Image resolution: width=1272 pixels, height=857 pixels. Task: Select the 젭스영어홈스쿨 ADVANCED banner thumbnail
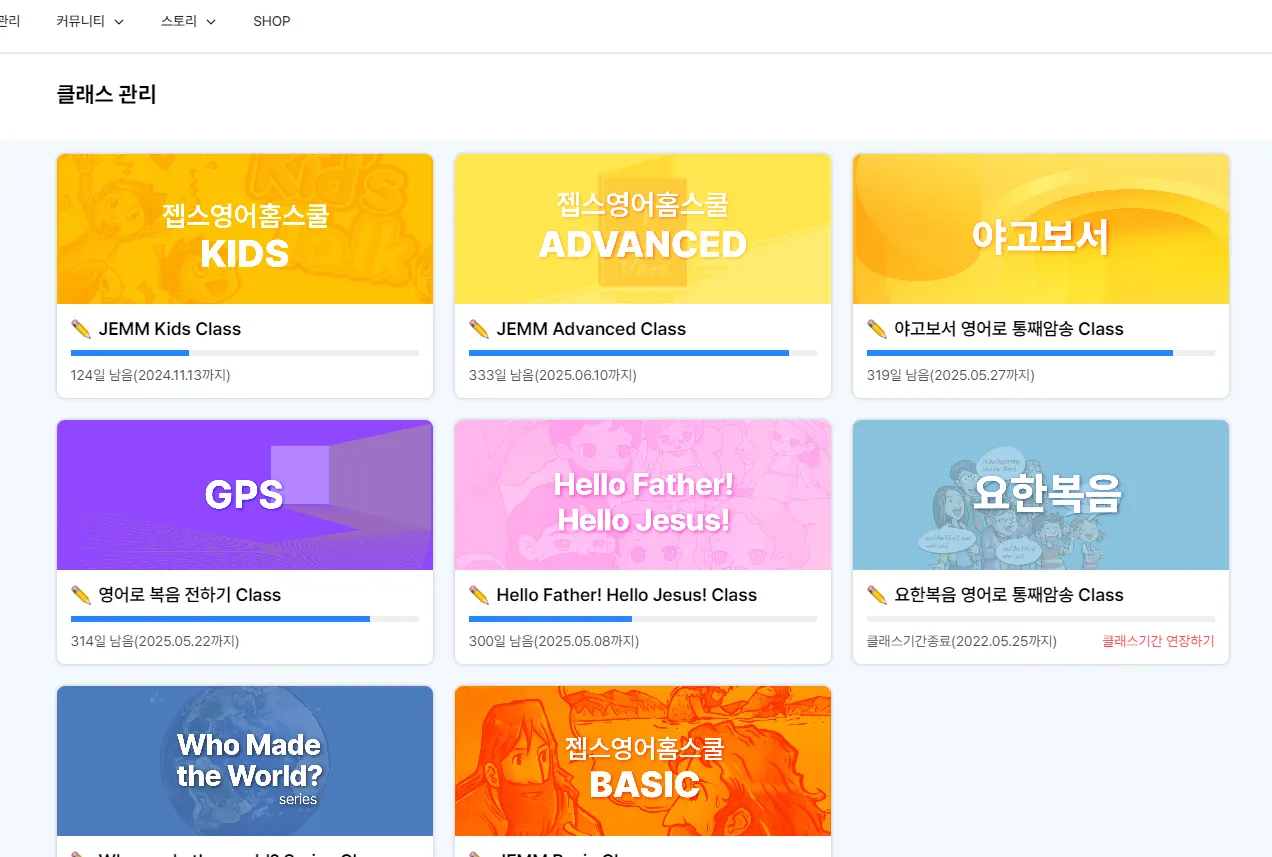[643, 229]
